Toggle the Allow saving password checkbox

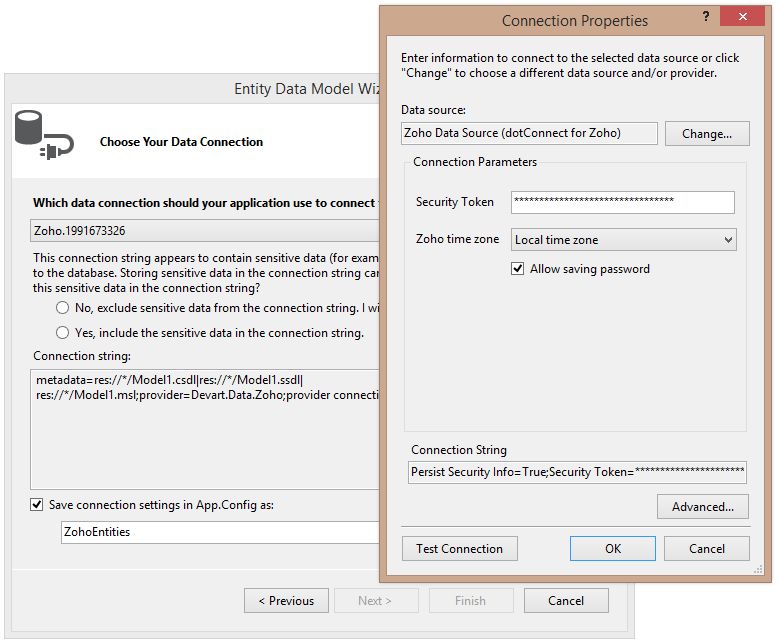pos(517,269)
